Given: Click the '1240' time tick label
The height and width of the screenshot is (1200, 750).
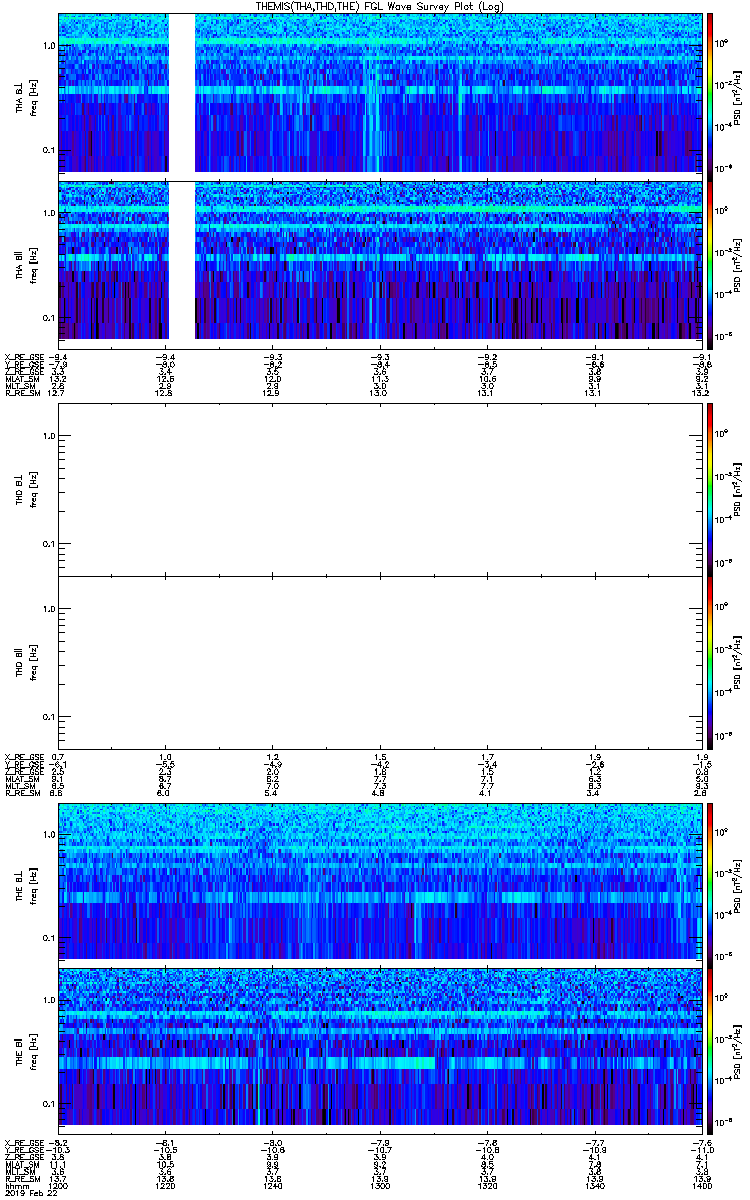Looking at the screenshot, I should click(273, 1184).
